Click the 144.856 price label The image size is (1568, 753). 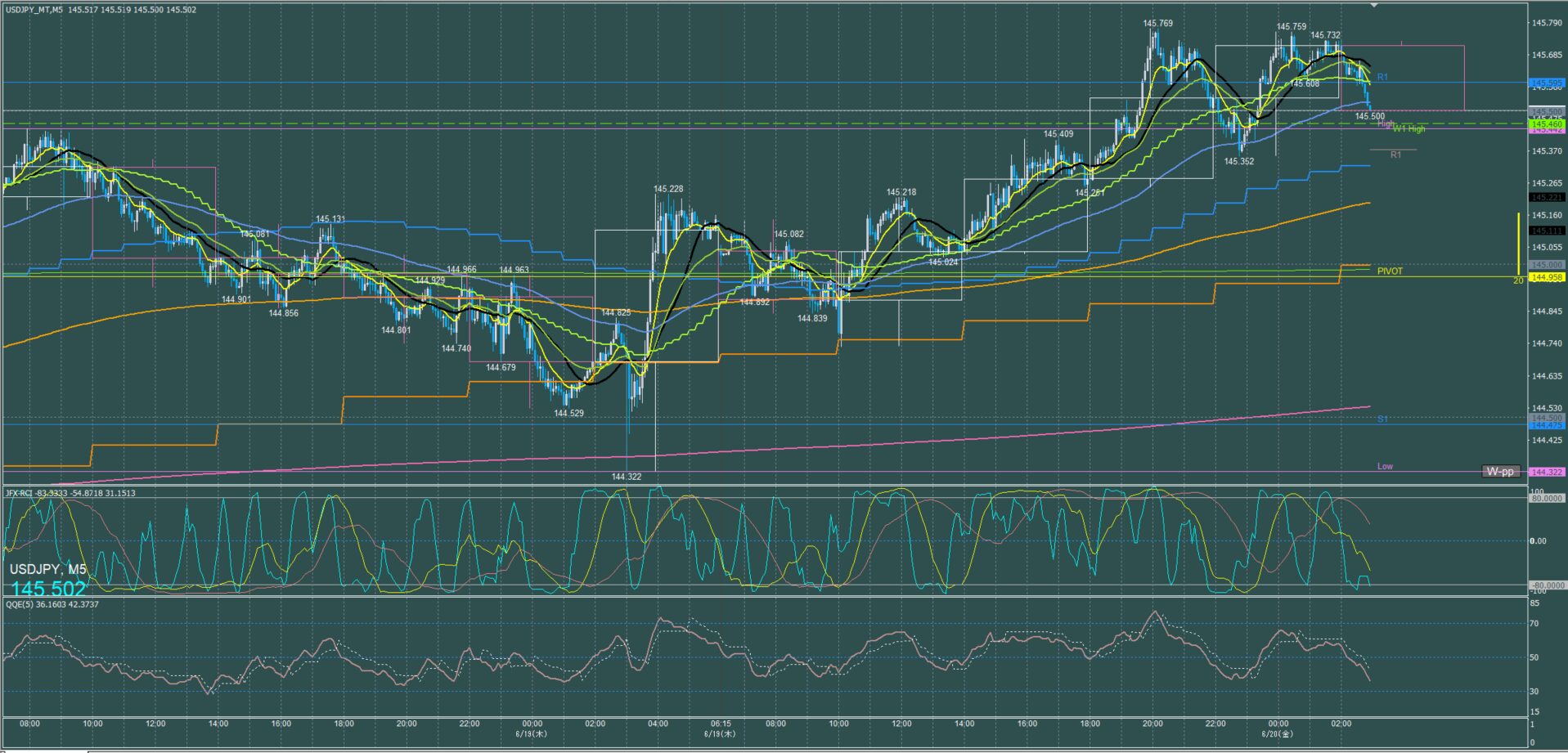(x=284, y=313)
